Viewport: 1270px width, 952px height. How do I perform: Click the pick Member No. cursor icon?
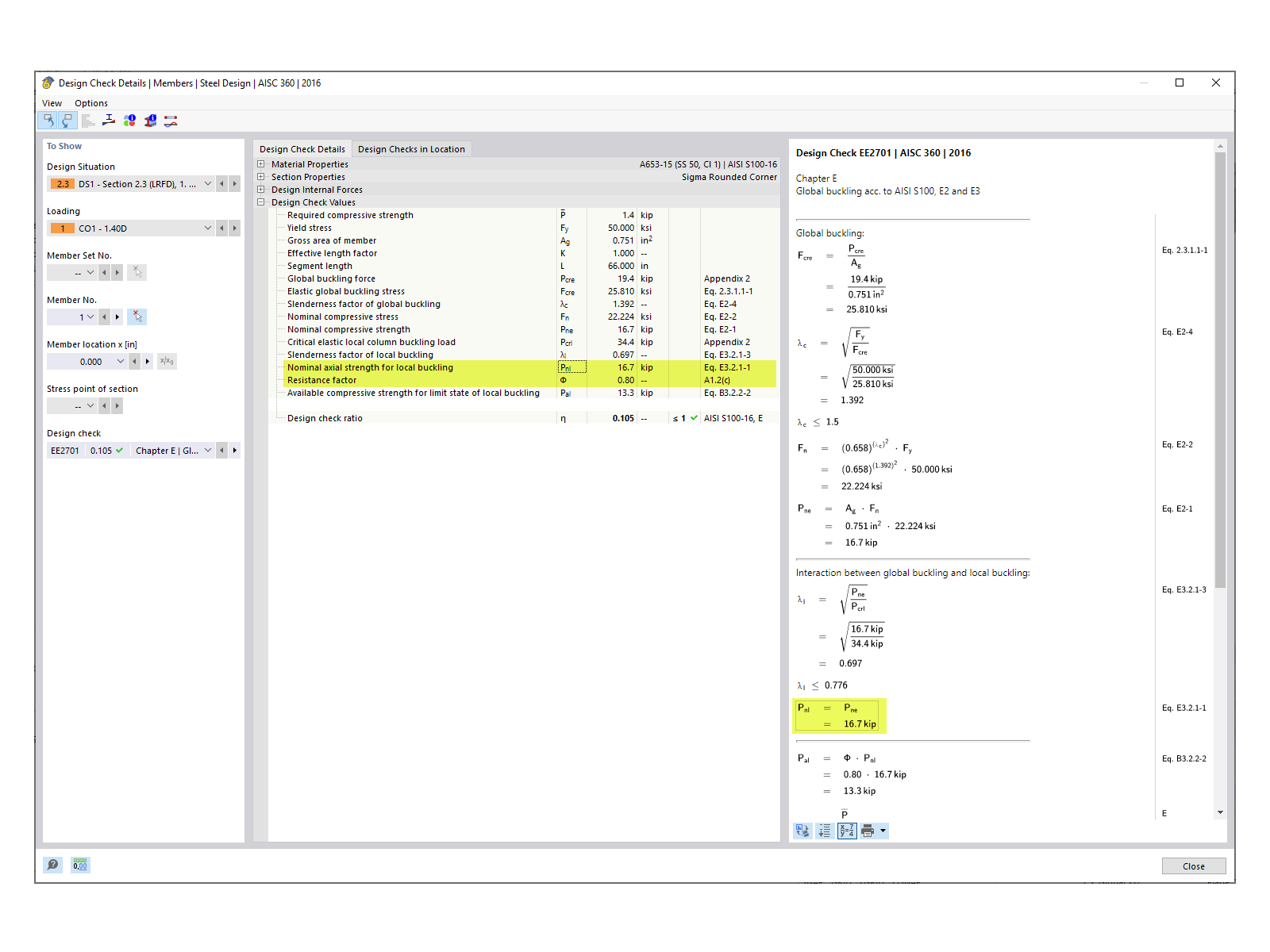tap(137, 317)
